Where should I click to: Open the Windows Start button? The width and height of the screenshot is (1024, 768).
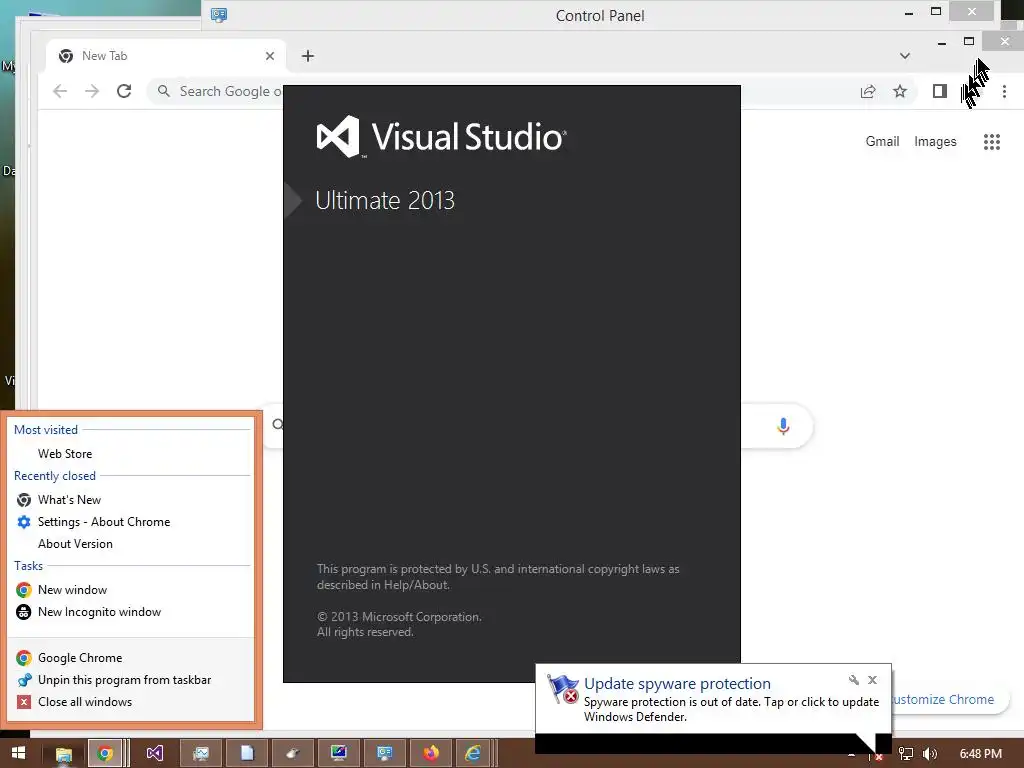pos(18,753)
